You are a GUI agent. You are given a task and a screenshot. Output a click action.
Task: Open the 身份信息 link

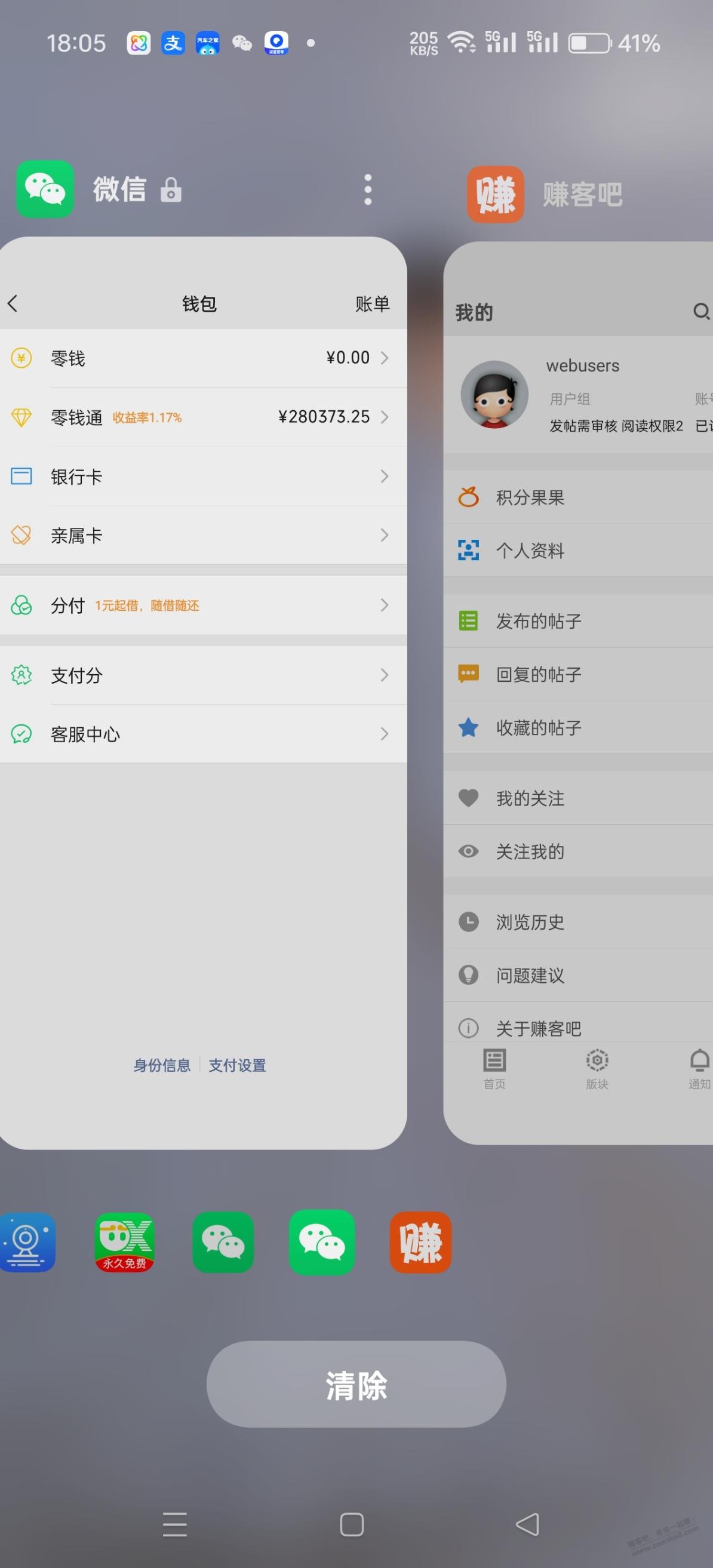coord(162,1065)
